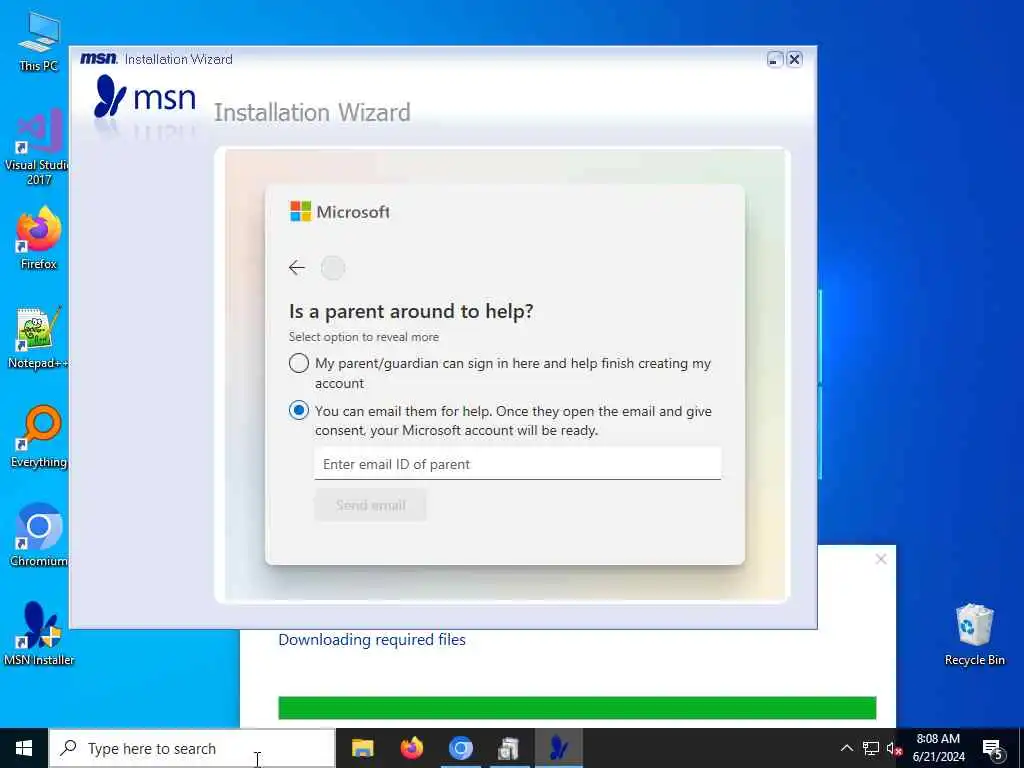
Task: Open the clock showing 8:08 AM
Action: click(x=938, y=748)
